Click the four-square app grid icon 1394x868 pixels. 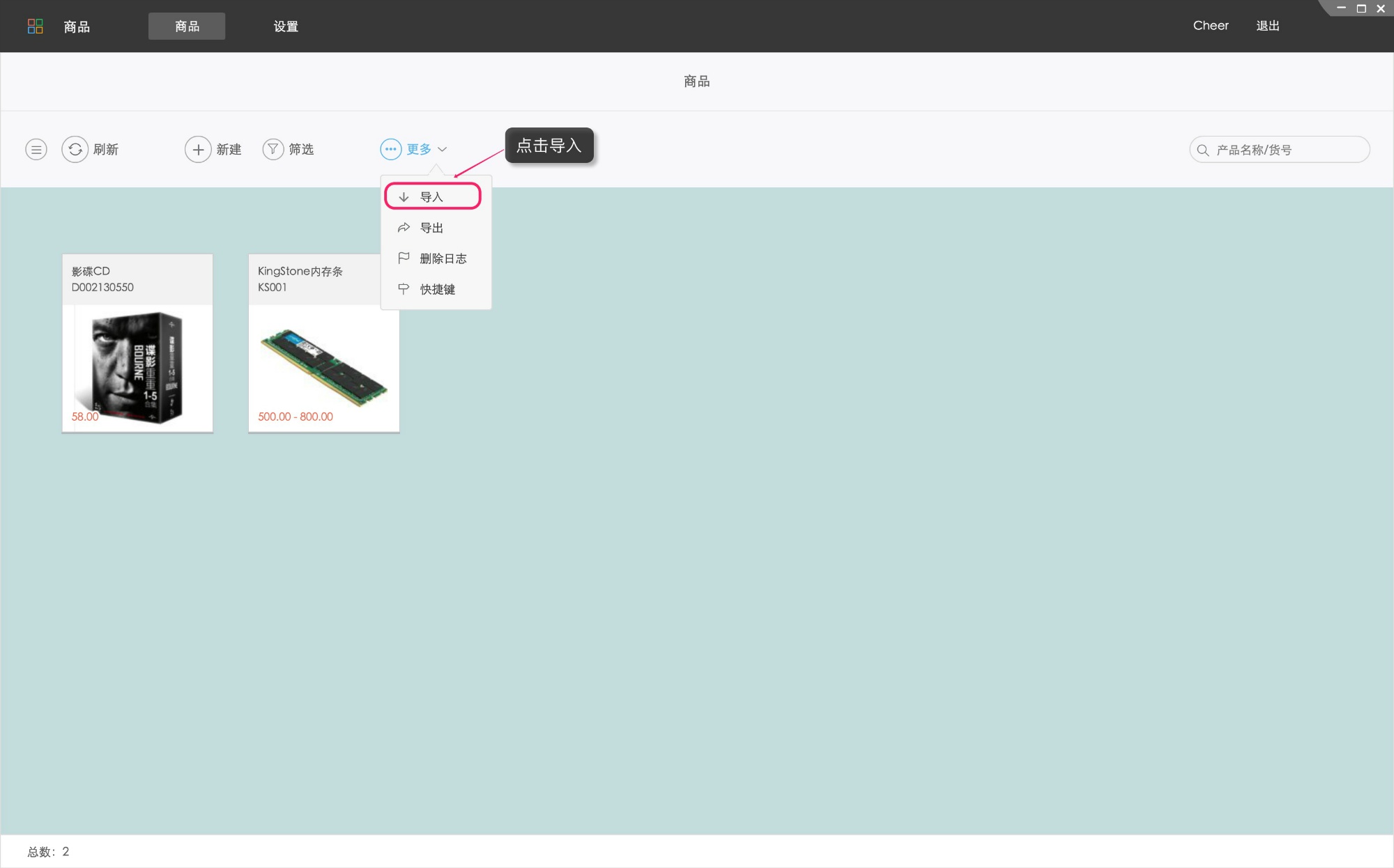coord(35,26)
